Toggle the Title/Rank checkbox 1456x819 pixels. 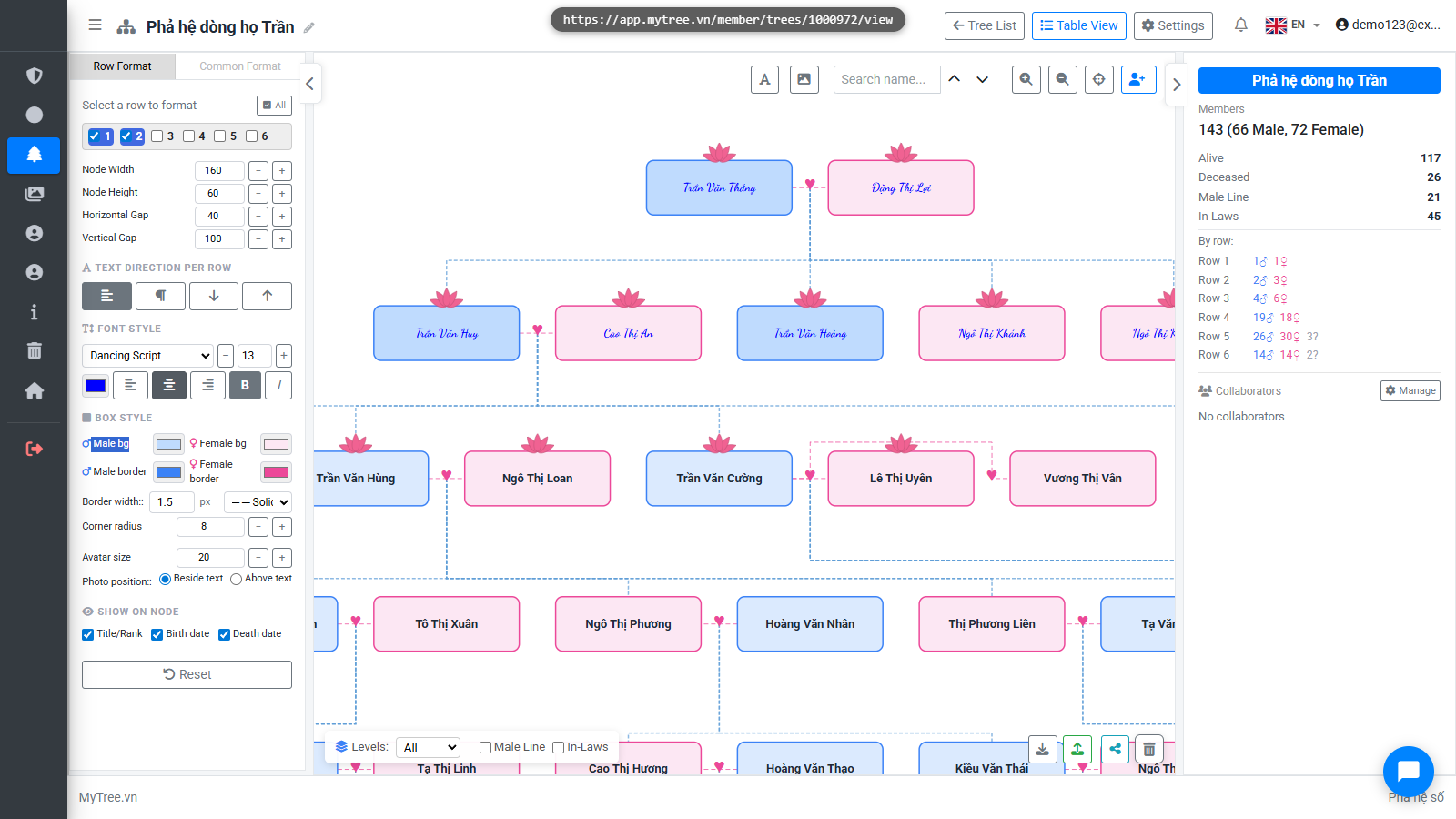88,634
